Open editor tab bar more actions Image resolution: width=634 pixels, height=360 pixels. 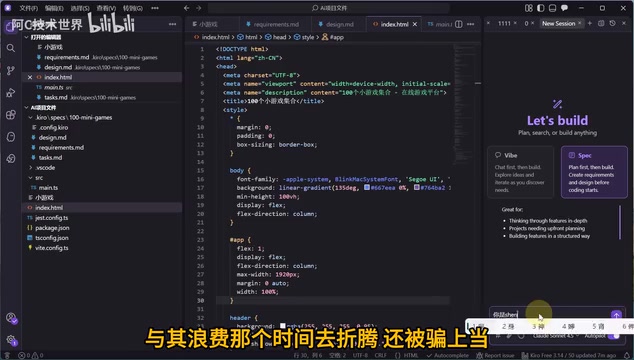coord(471,24)
